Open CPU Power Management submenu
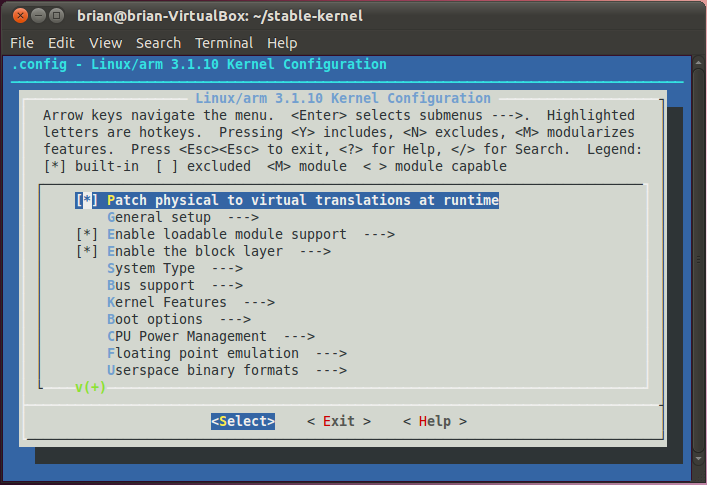This screenshot has width=707, height=485. tap(211, 337)
